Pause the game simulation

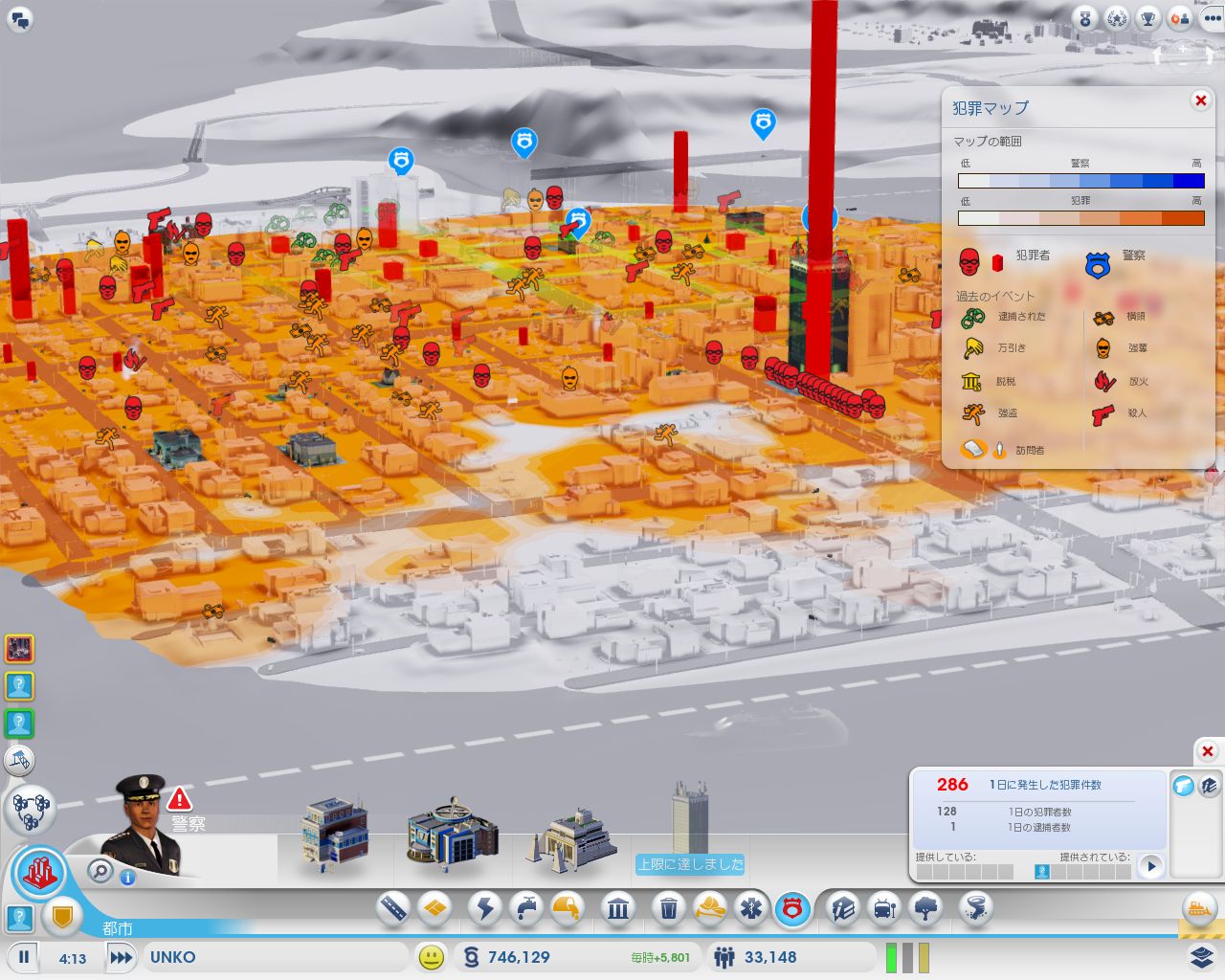(x=24, y=956)
